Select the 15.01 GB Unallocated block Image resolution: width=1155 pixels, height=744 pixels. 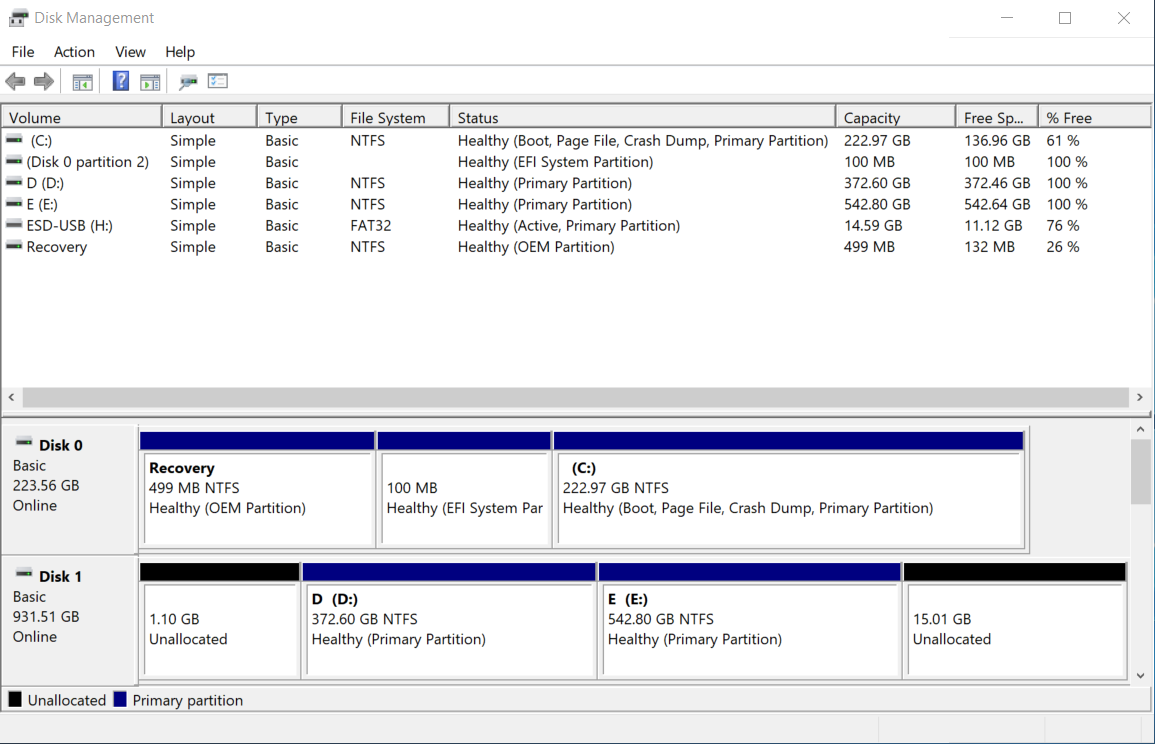1015,621
